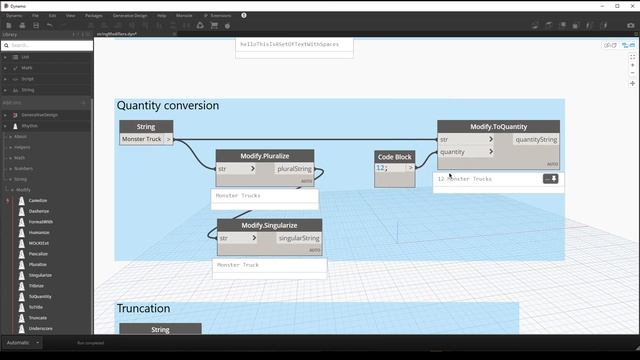Click the camera export-image icon
The width and height of the screenshot is (640, 360).
coord(631,25)
